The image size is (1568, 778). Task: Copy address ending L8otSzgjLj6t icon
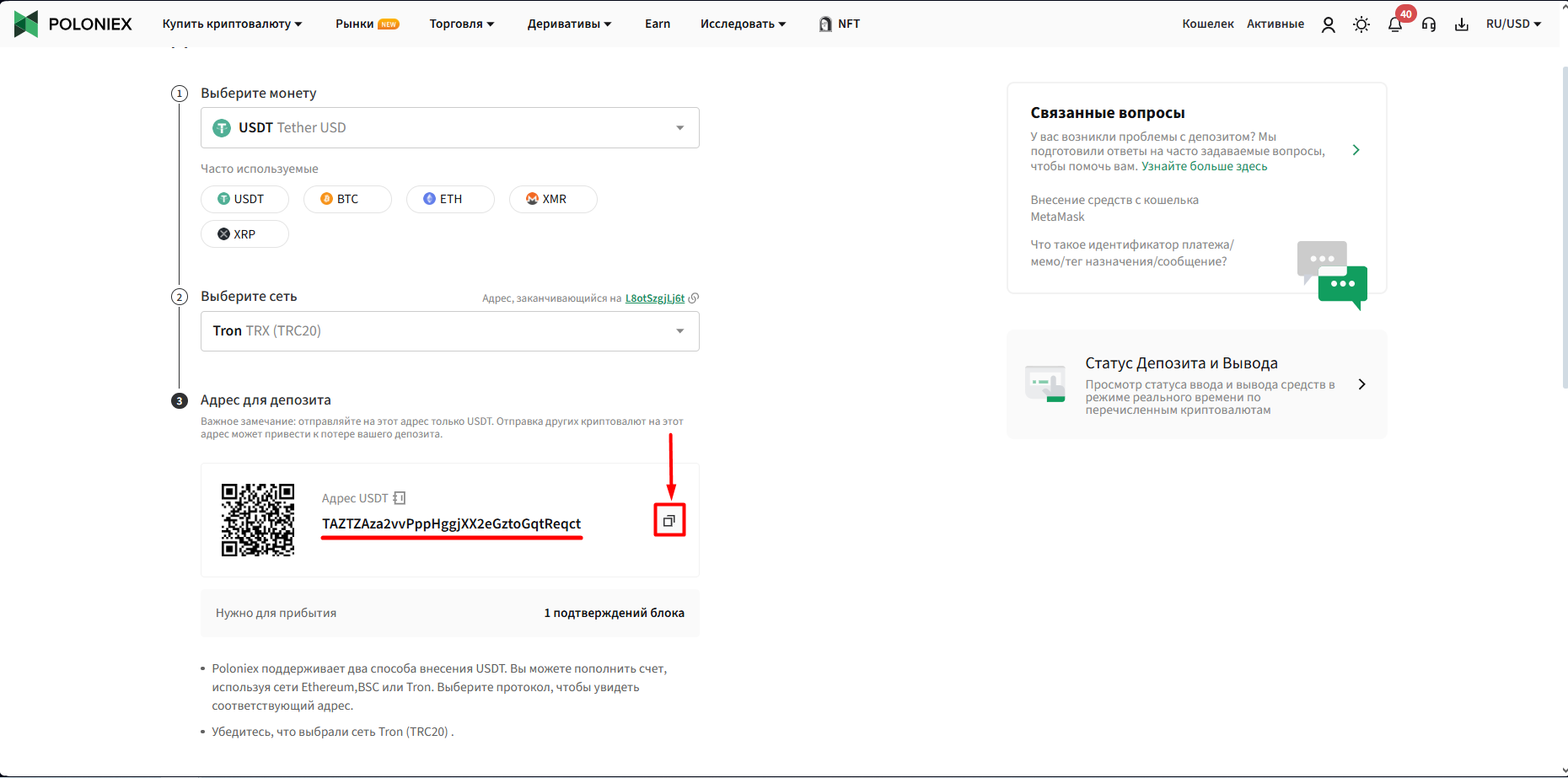point(694,298)
